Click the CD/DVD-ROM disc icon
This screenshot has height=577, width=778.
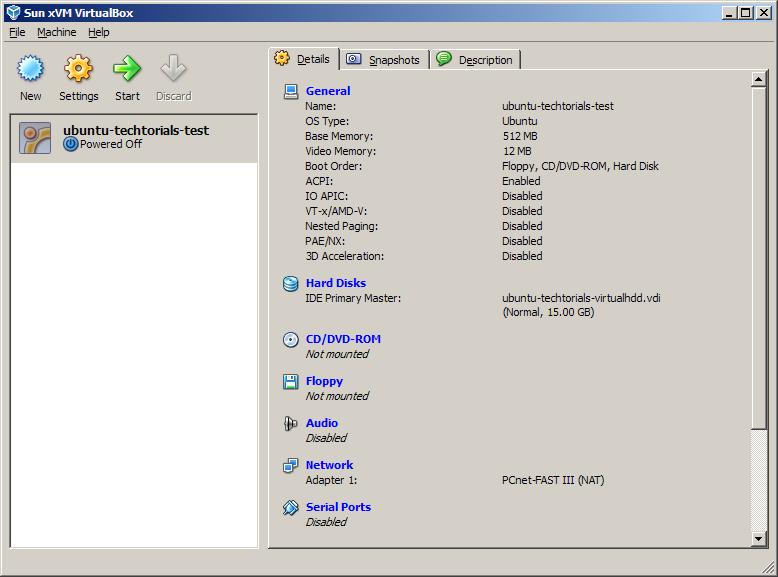[x=291, y=339]
